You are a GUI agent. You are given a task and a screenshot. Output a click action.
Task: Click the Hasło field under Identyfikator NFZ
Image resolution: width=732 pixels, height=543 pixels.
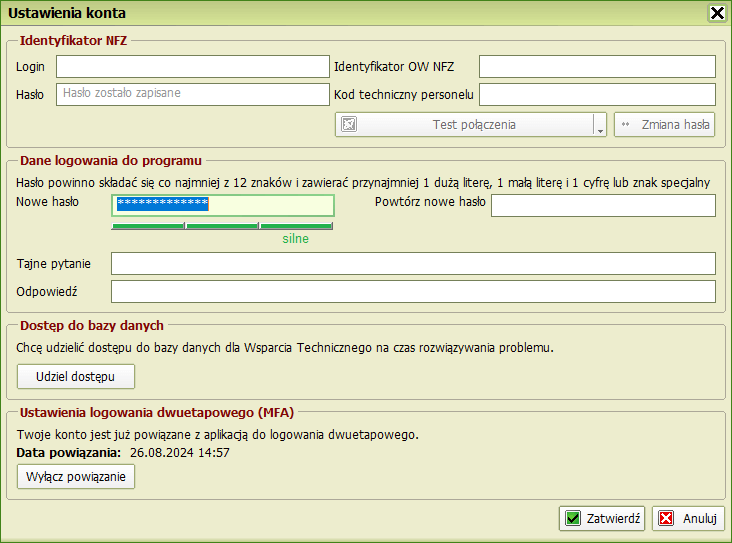click(192, 94)
